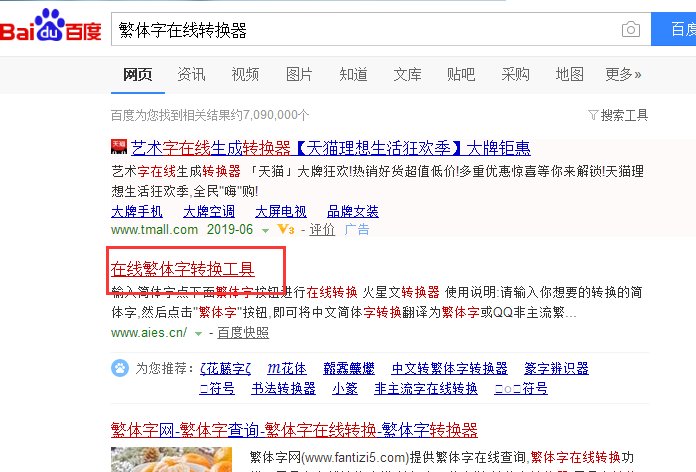Viewport: 696px width, 472px height.
Task: Switch to the 贴吧 tab
Action: click(461, 74)
